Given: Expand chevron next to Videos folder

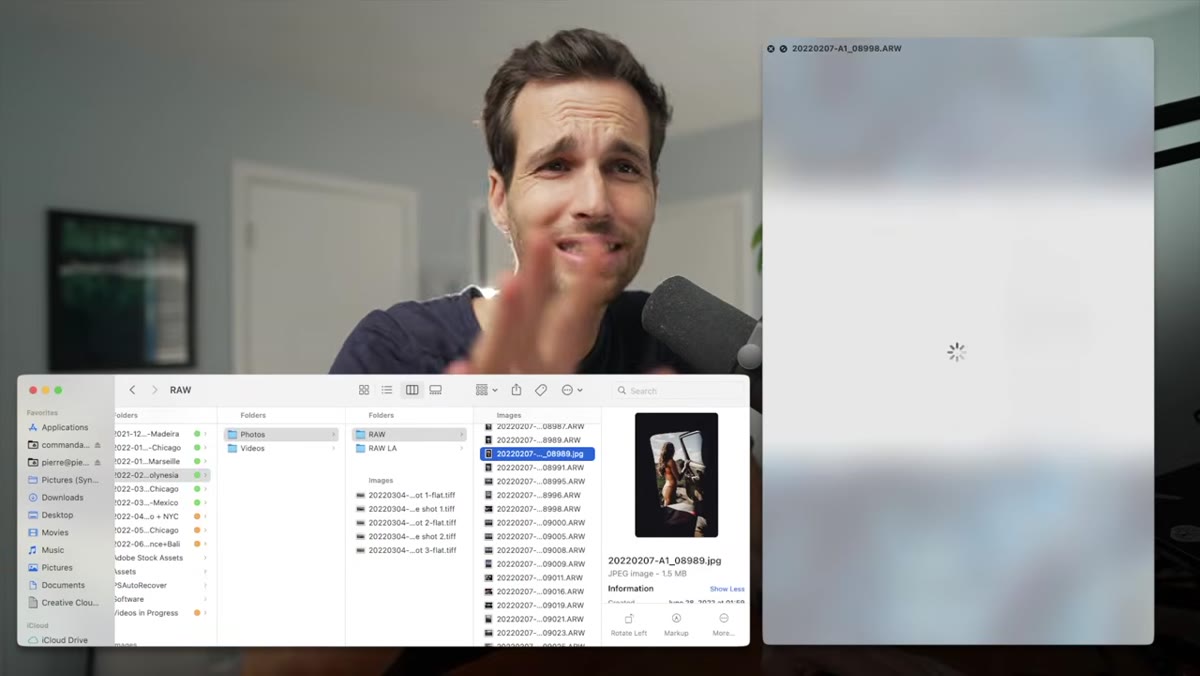Looking at the screenshot, I should tap(334, 448).
